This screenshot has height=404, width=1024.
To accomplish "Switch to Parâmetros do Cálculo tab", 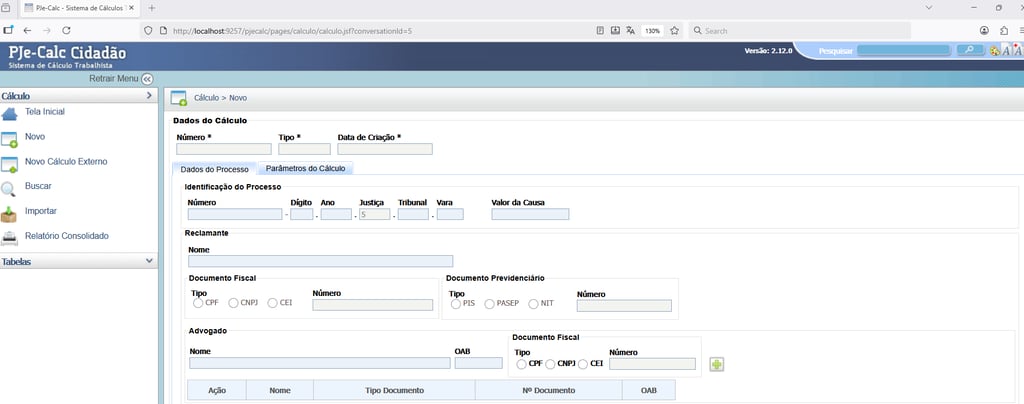I will pos(306,168).
